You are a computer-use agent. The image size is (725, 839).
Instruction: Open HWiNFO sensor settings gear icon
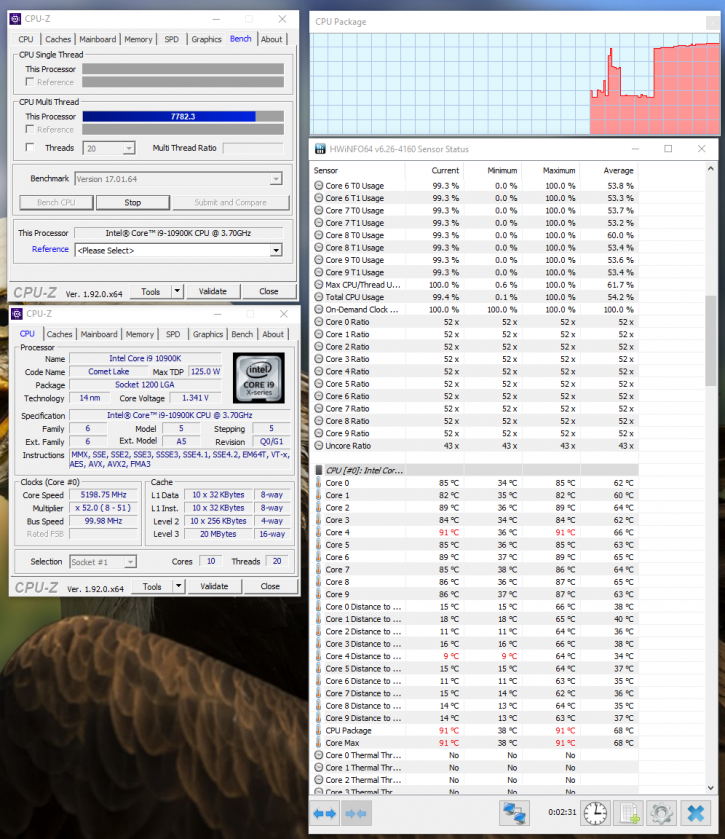tap(662, 814)
